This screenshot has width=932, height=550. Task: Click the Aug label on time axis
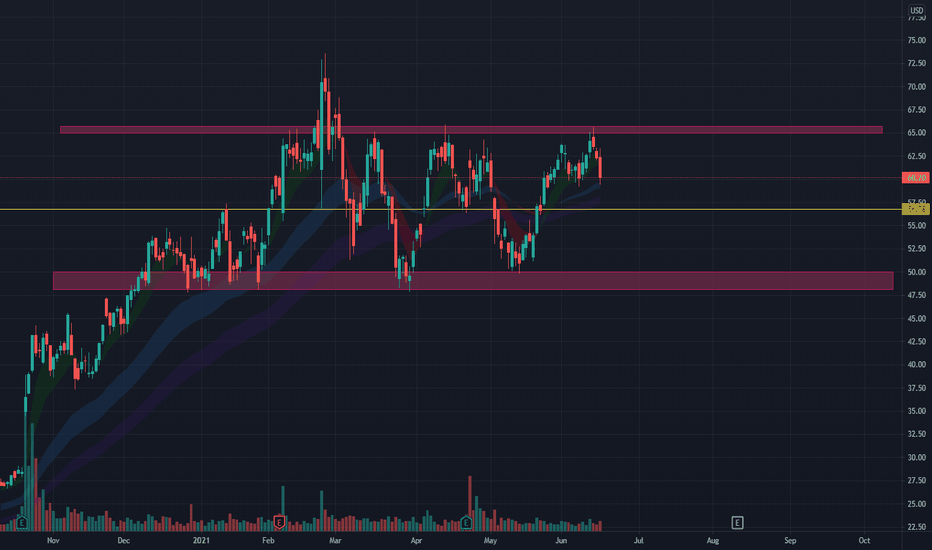pyautogui.click(x=712, y=541)
